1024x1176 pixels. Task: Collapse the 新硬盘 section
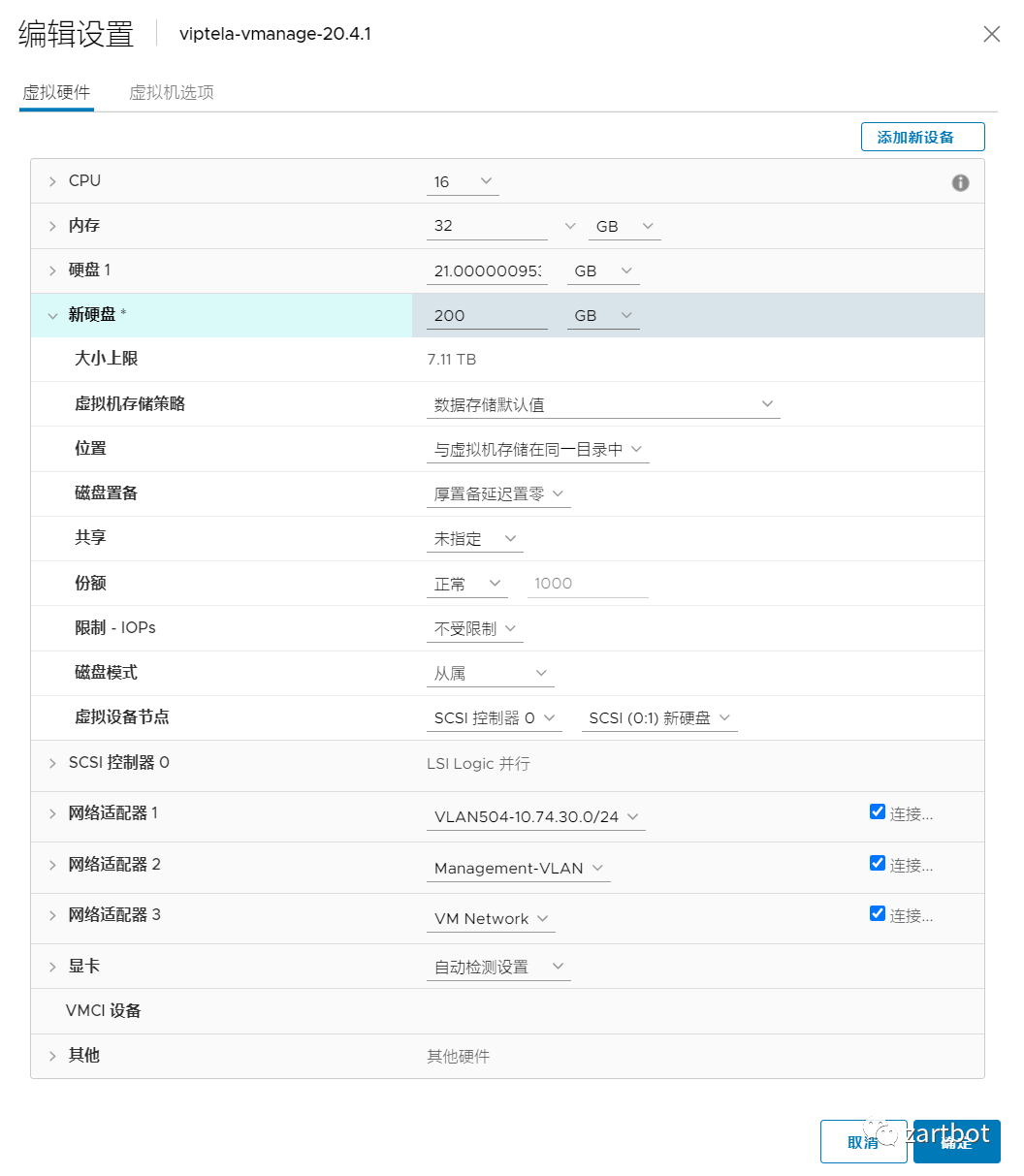(x=52, y=315)
